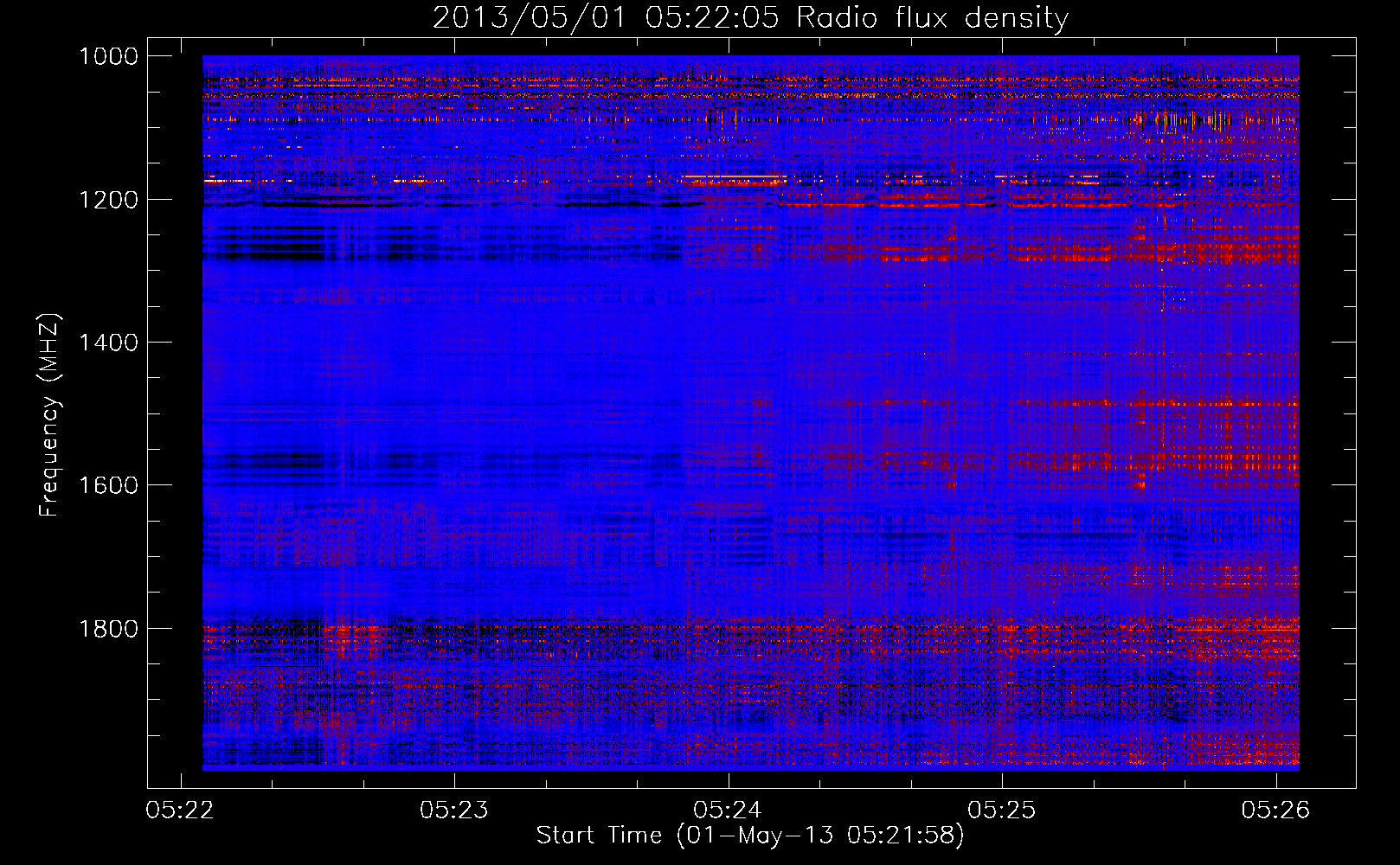This screenshot has width=1400, height=865.
Task: Click the 1200 frequency tick label
Action: click(x=109, y=200)
